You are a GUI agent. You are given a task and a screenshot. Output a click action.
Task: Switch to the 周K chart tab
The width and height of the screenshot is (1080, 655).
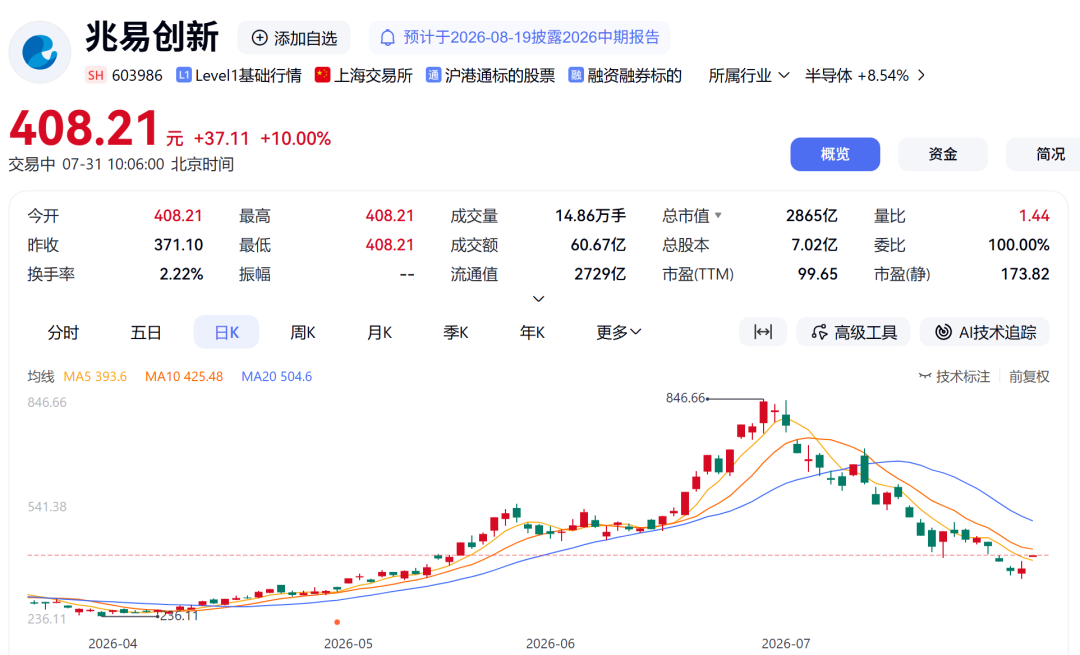point(303,332)
